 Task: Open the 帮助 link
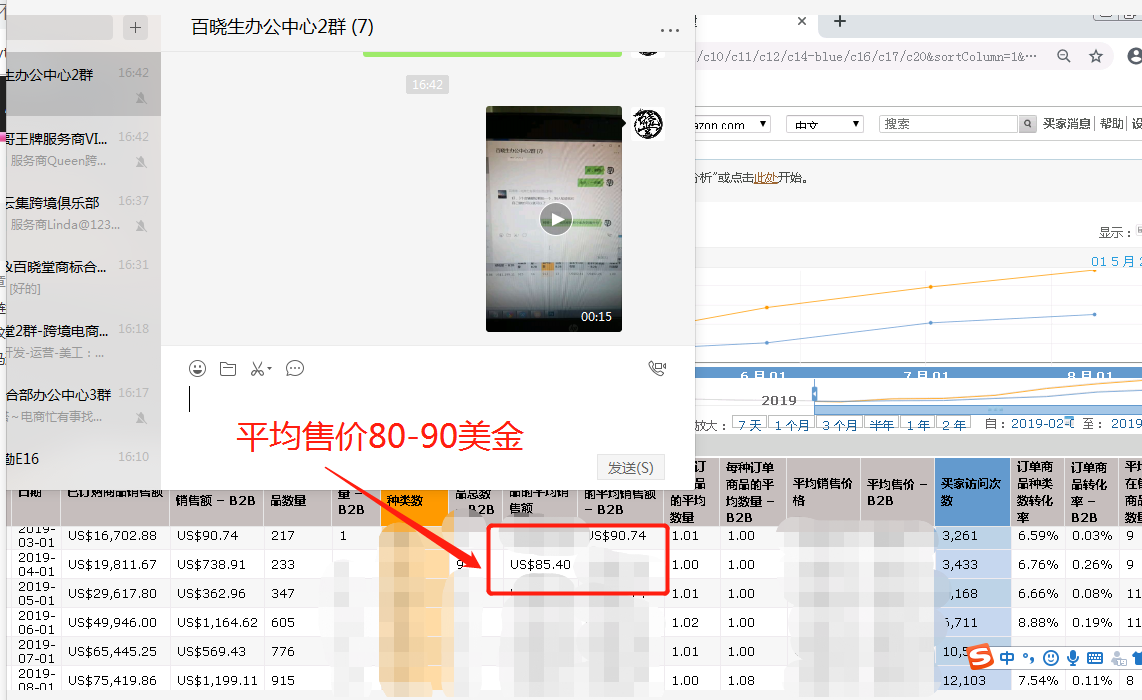(x=1111, y=124)
